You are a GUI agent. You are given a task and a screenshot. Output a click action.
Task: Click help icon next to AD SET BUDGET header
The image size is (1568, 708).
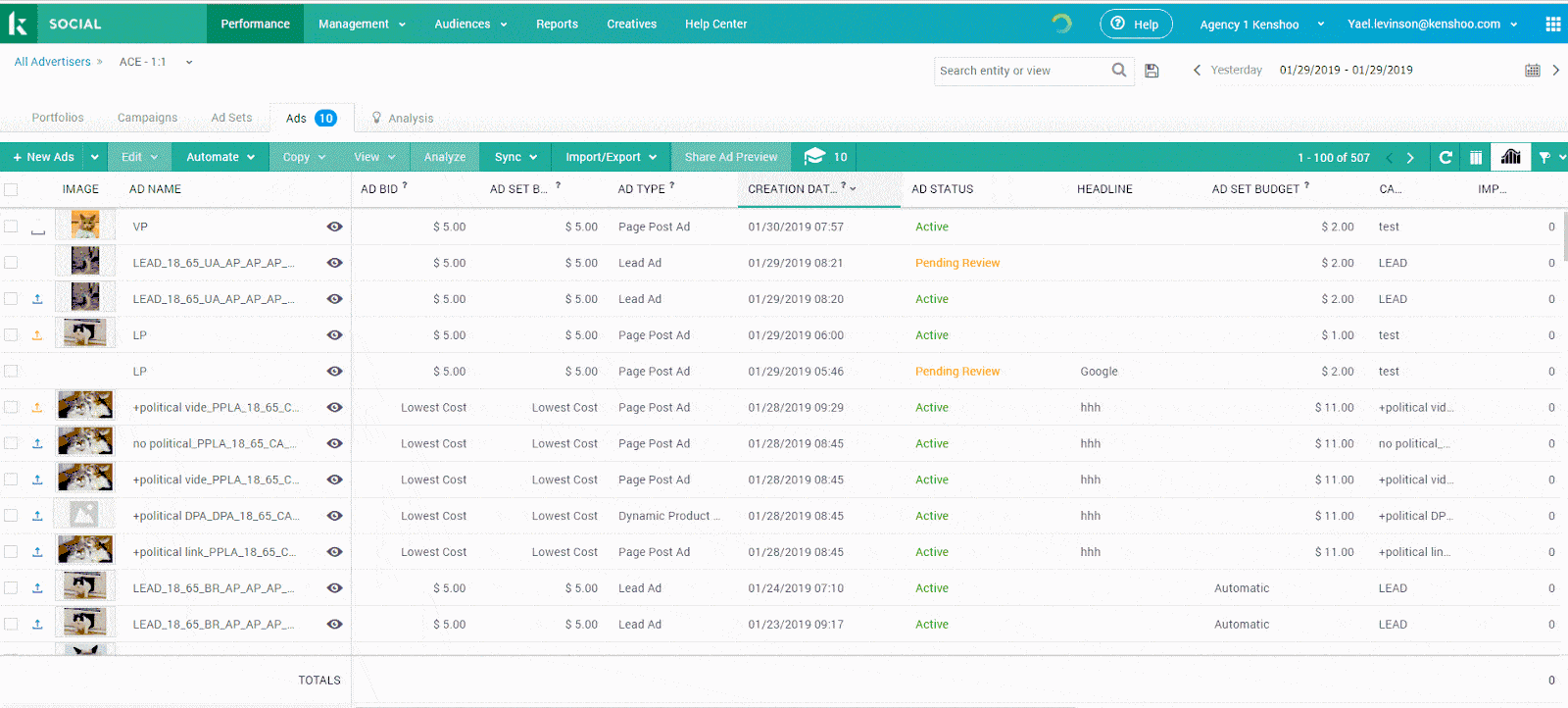point(1306,184)
